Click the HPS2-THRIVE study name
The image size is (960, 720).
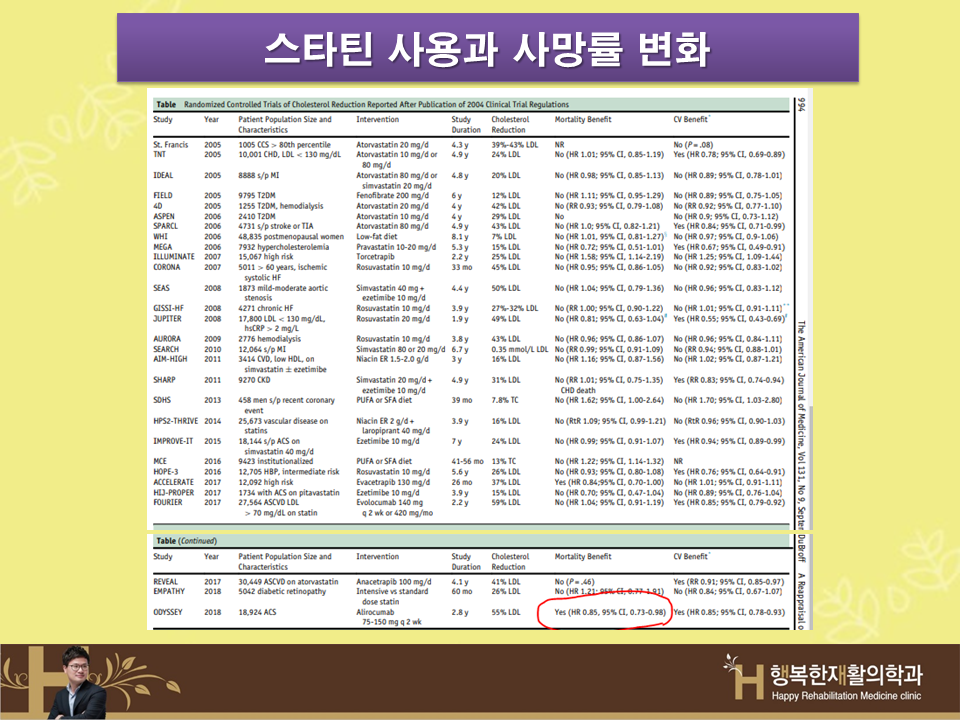(176, 421)
